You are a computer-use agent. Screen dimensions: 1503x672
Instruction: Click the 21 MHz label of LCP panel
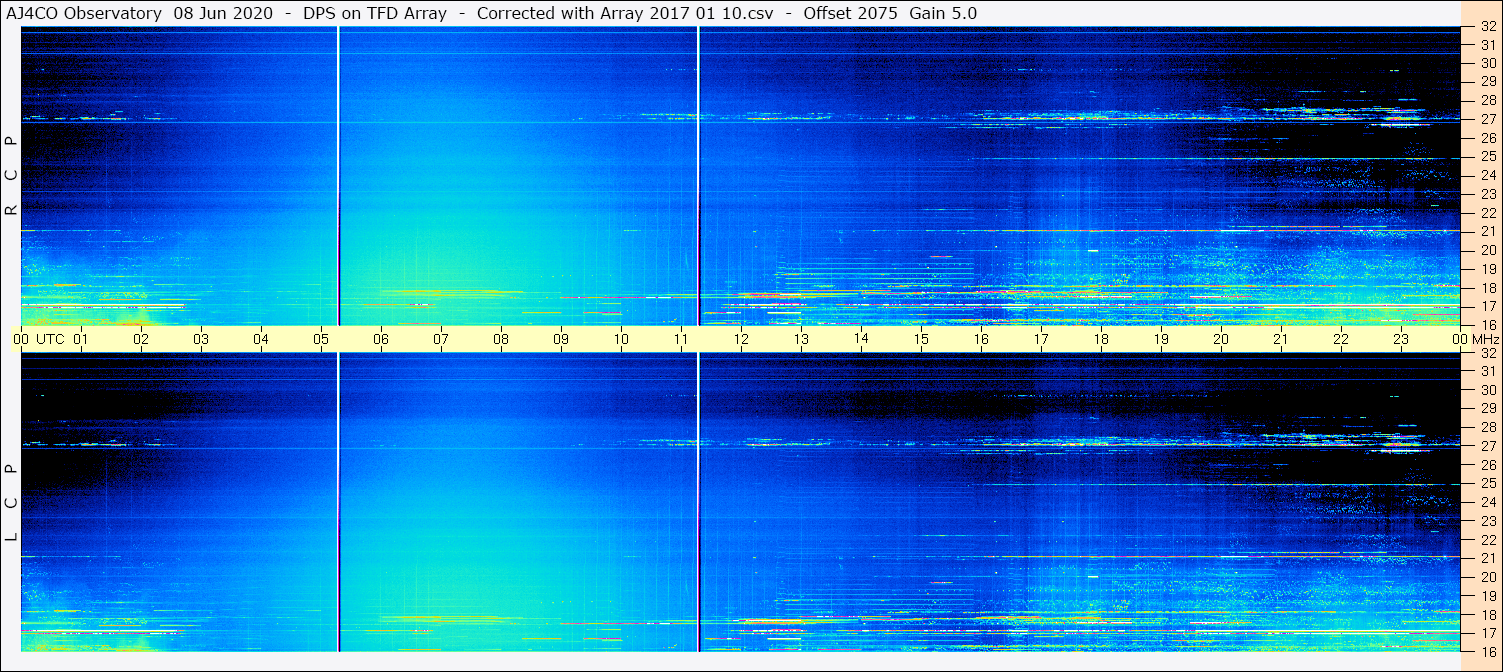pyautogui.click(x=1487, y=557)
